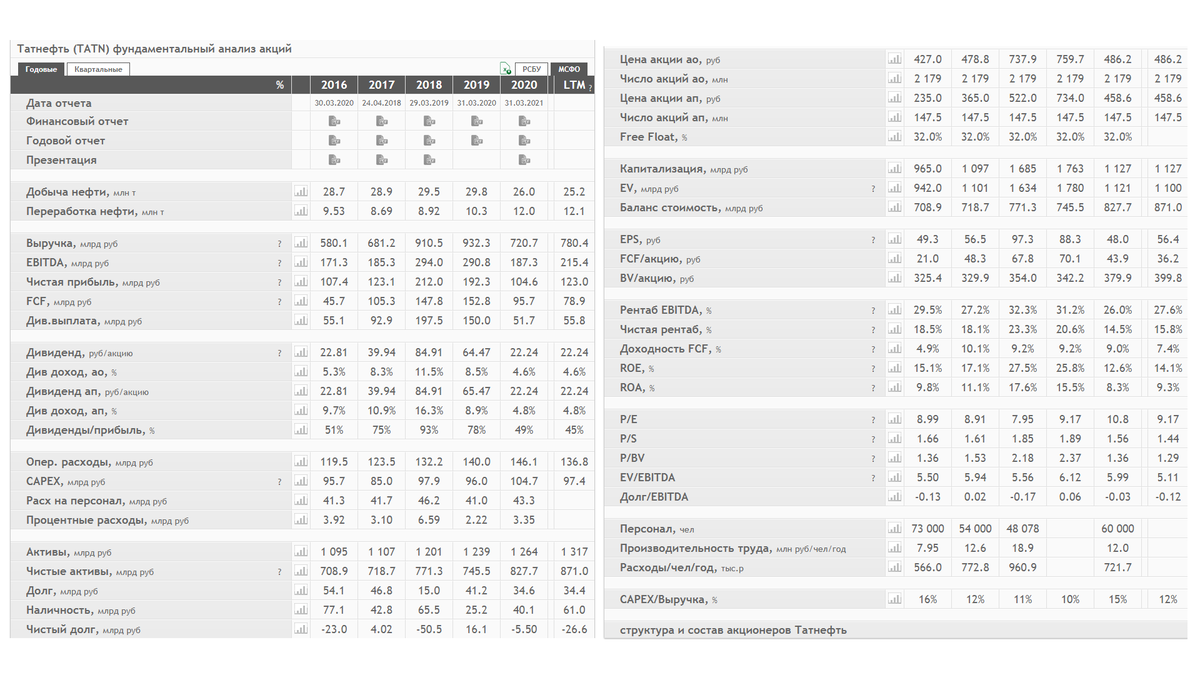Open help tooltip for P/BV
The width and height of the screenshot is (1200, 675).
(x=873, y=458)
